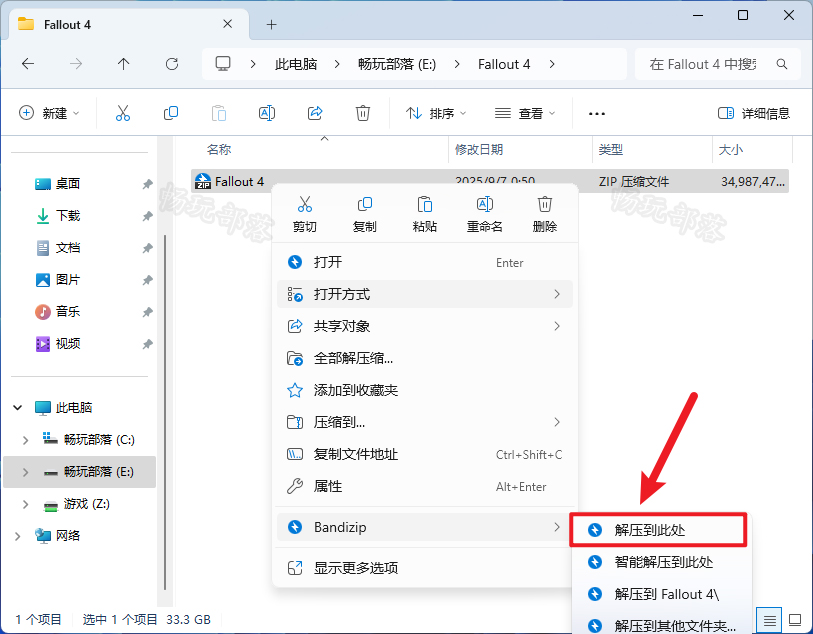Sort by the 修改日期 column header

click(479, 150)
